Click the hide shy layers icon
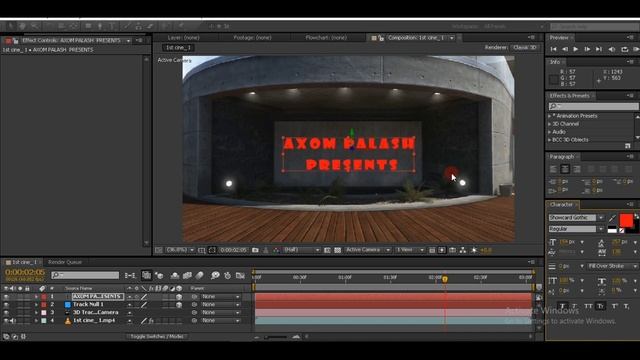The width and height of the screenshot is (640, 360). click(x=175, y=276)
